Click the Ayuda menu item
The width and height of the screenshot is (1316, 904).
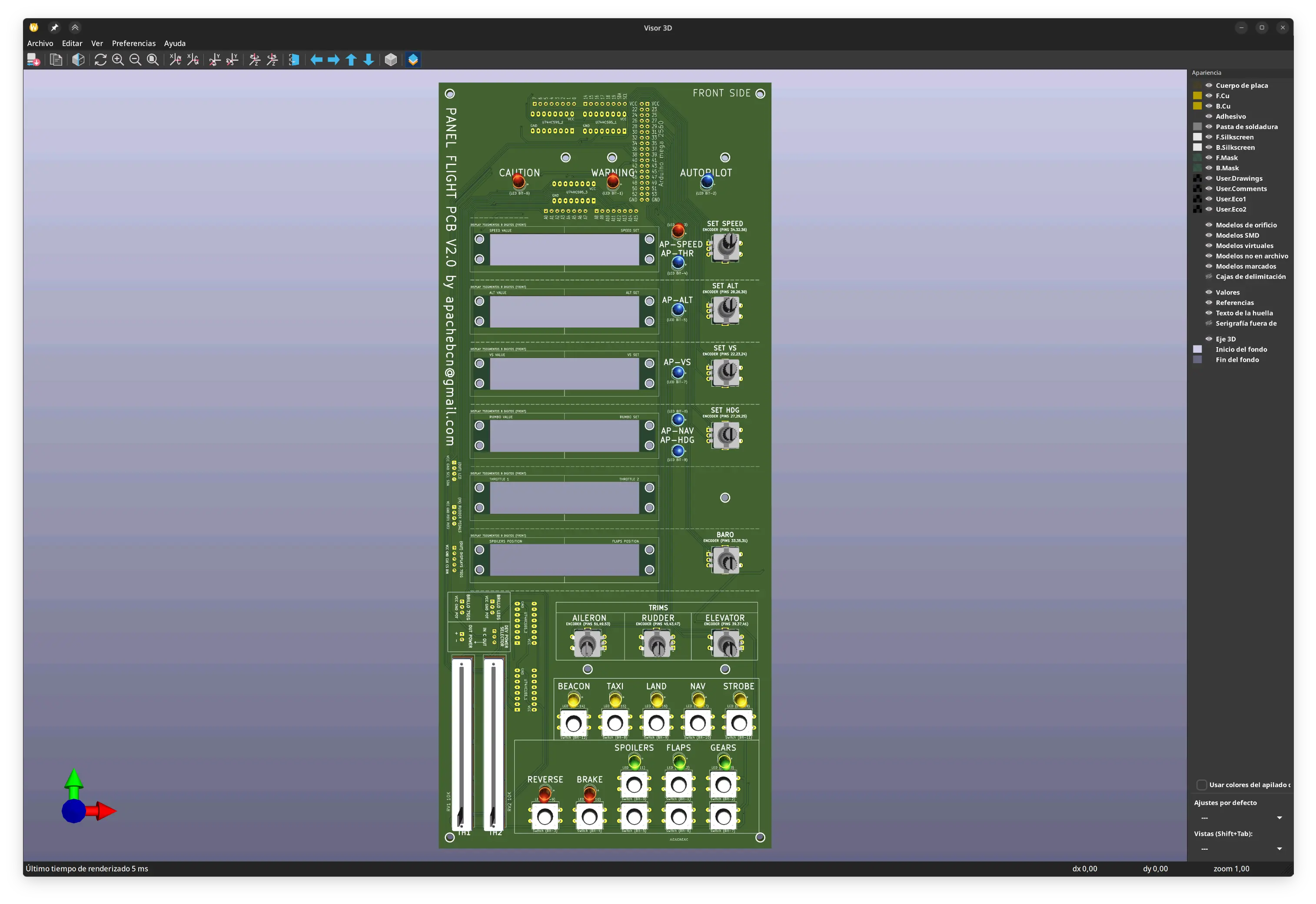[x=174, y=43]
